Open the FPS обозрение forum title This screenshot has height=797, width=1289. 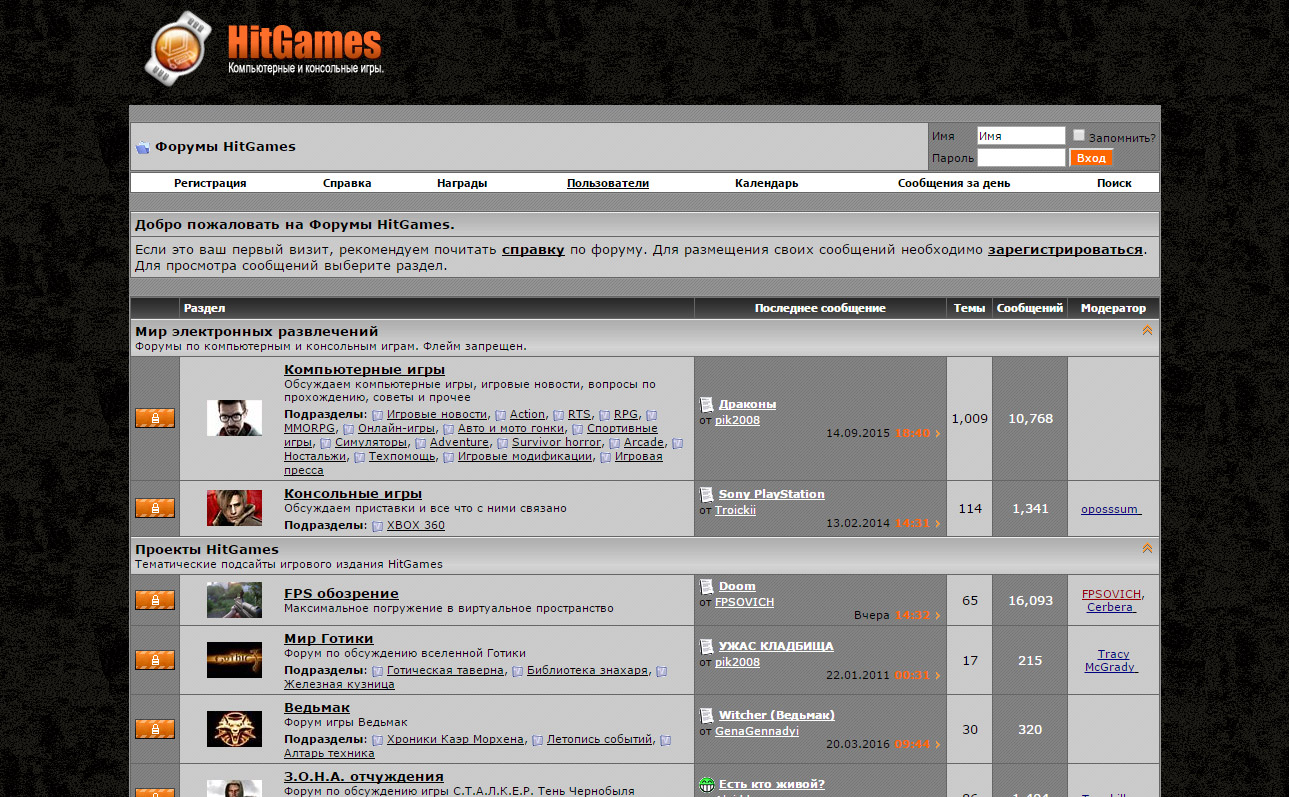click(x=341, y=594)
